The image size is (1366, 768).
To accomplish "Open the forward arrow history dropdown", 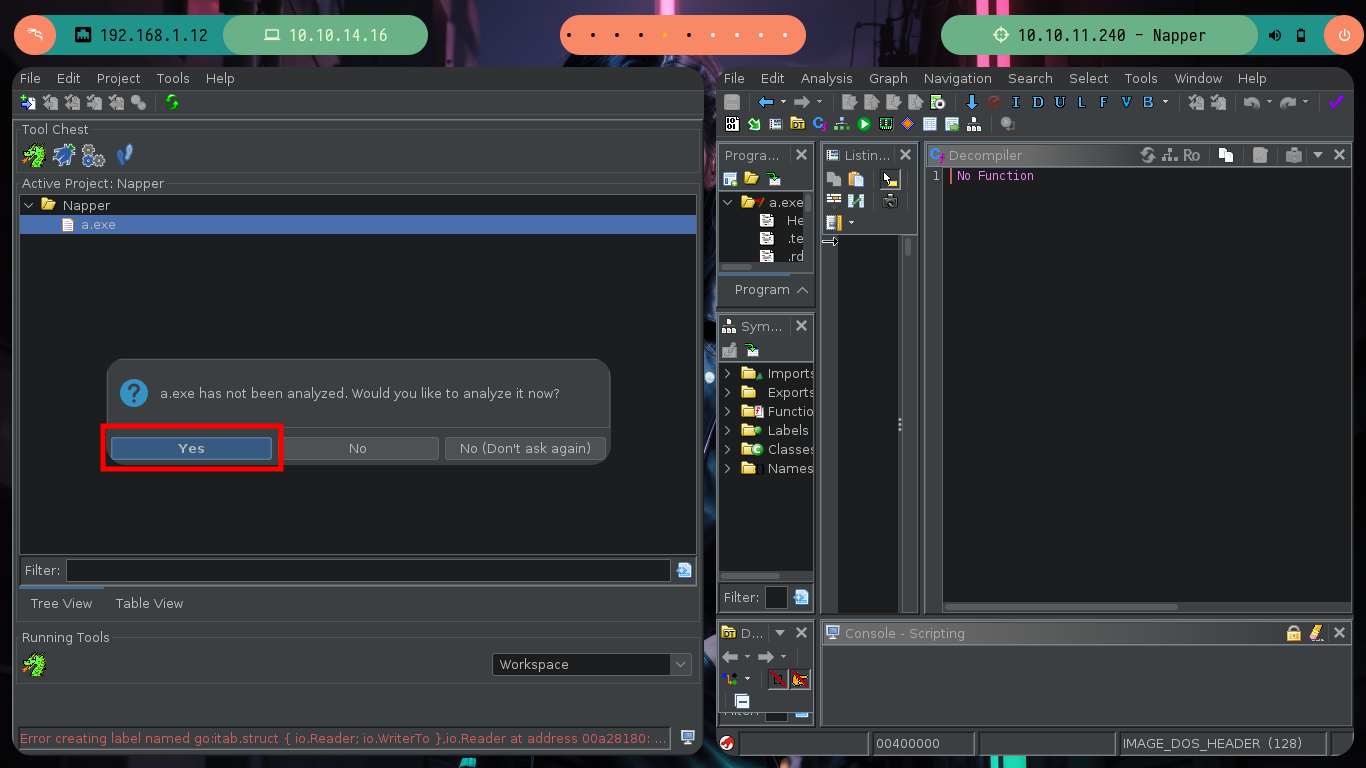I will [819, 102].
